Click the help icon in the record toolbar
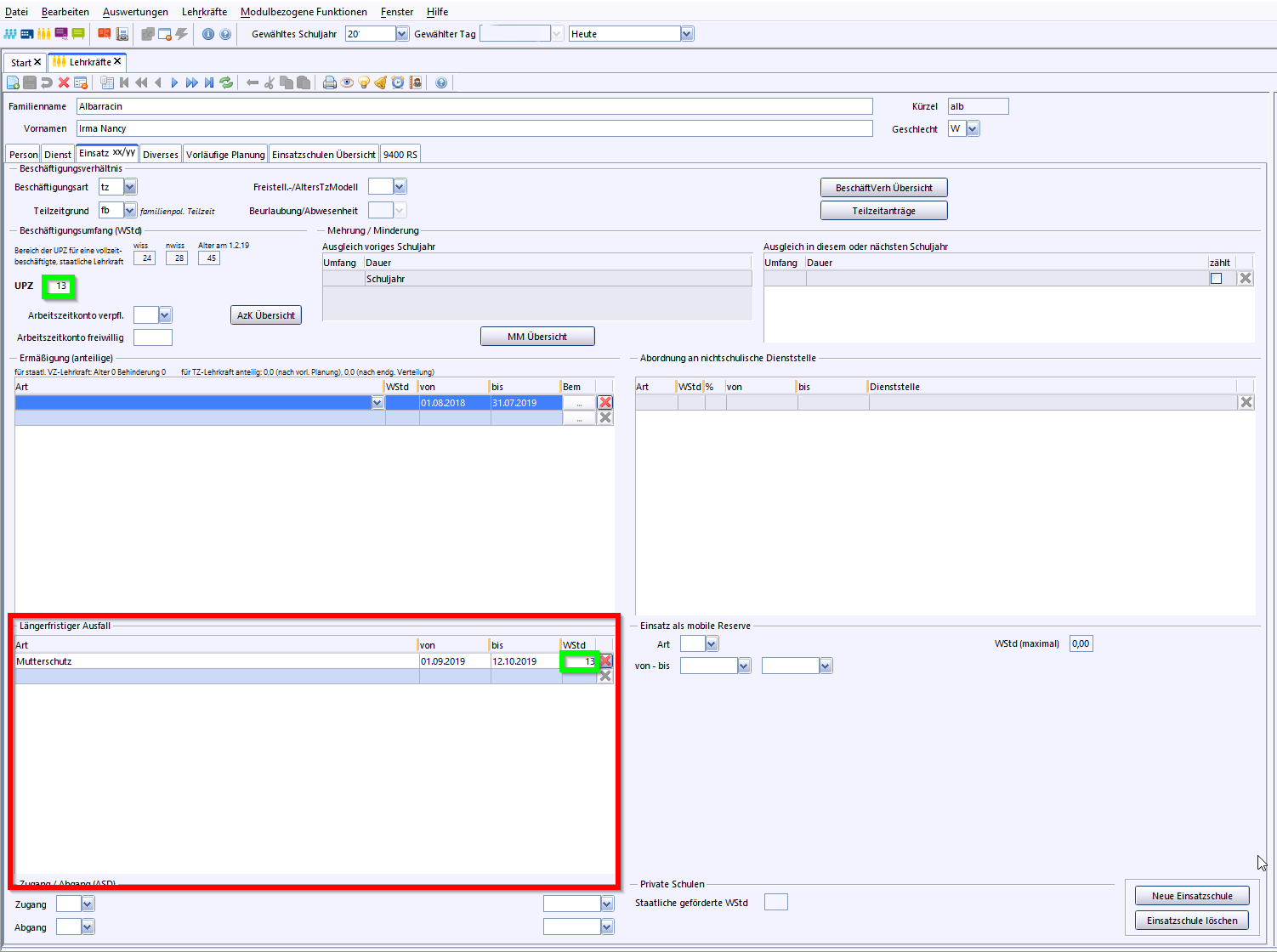Image resolution: width=1277 pixels, height=952 pixels. point(441,82)
